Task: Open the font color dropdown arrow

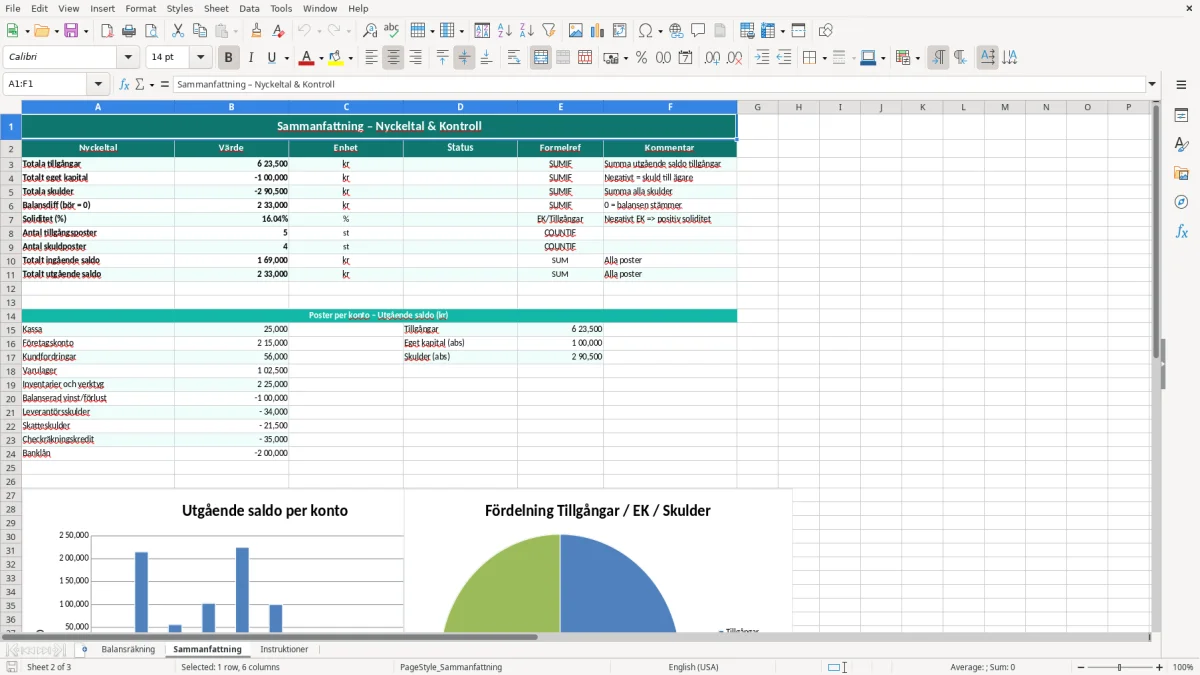Action: [x=322, y=58]
